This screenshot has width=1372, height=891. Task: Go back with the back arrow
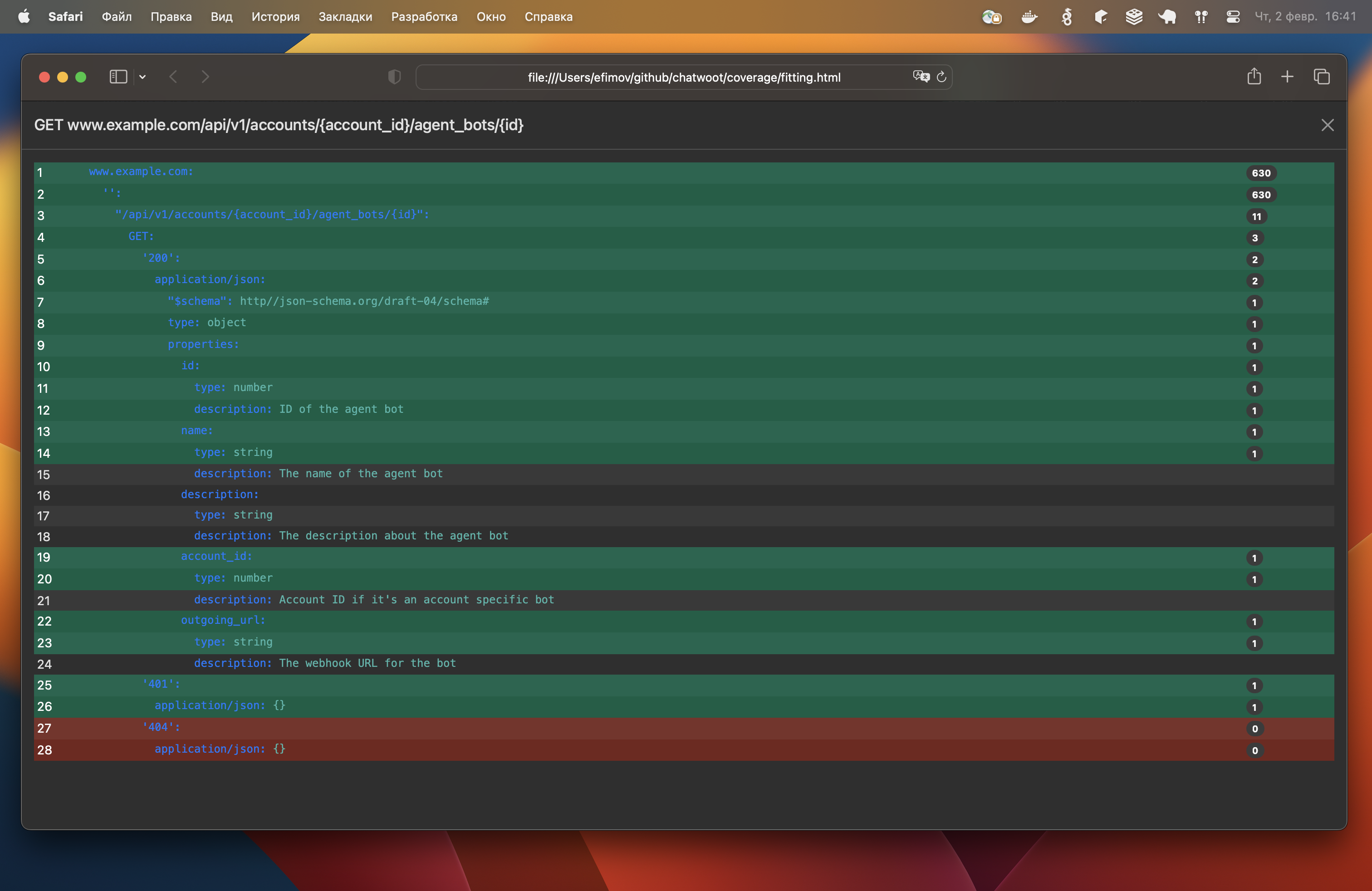click(173, 77)
